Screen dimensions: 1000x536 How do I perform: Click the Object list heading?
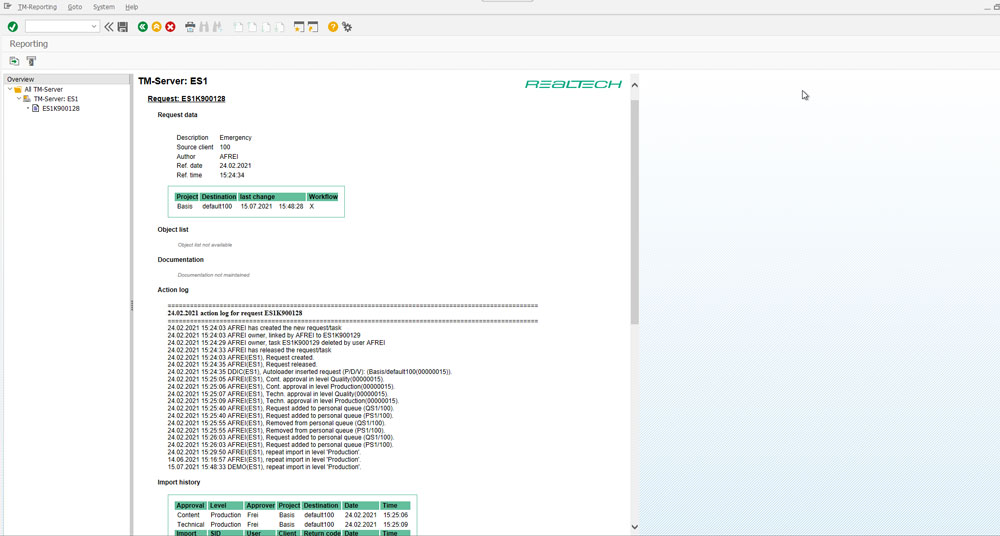click(173, 230)
